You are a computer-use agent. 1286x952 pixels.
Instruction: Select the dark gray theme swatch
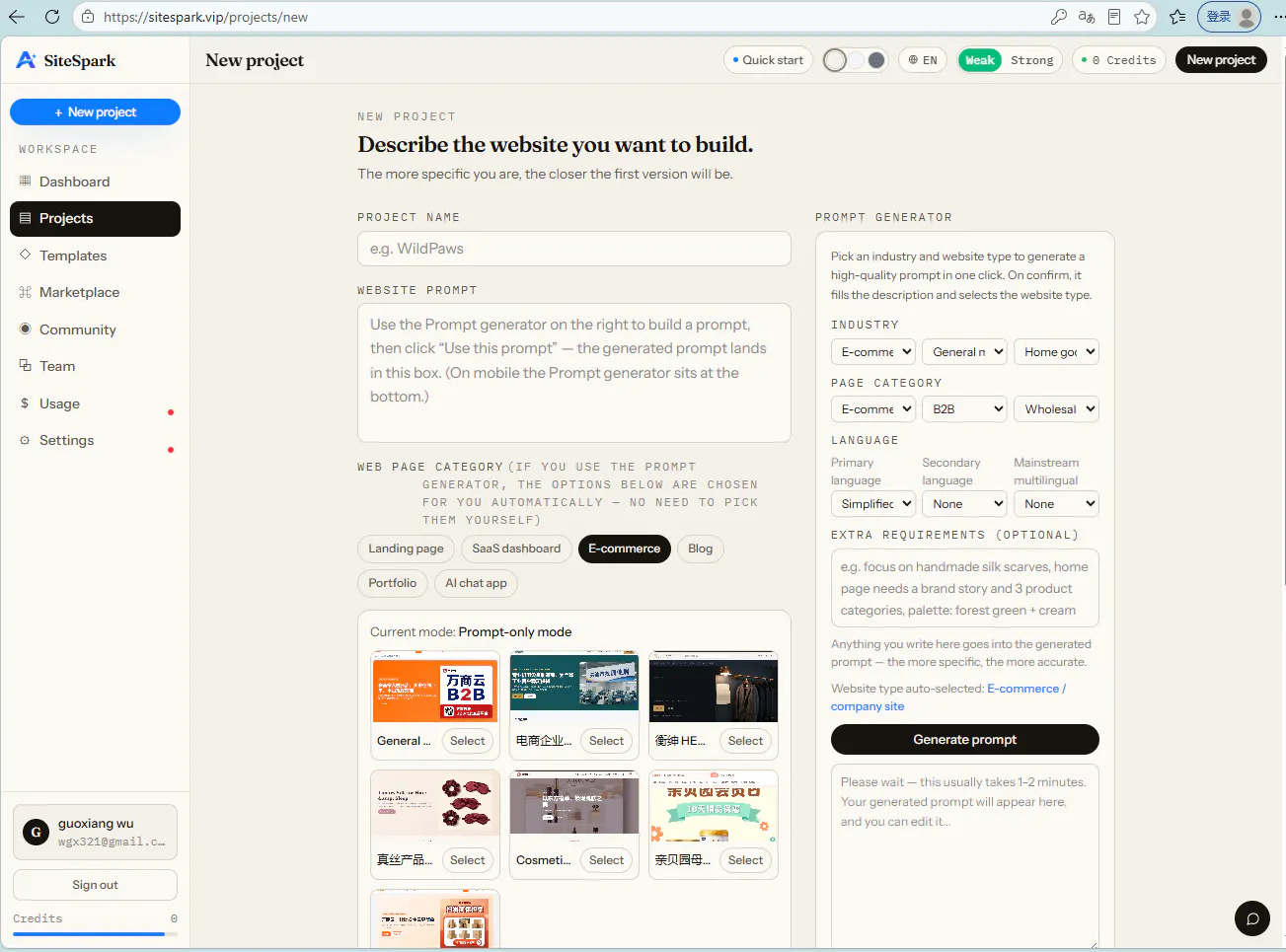click(876, 60)
